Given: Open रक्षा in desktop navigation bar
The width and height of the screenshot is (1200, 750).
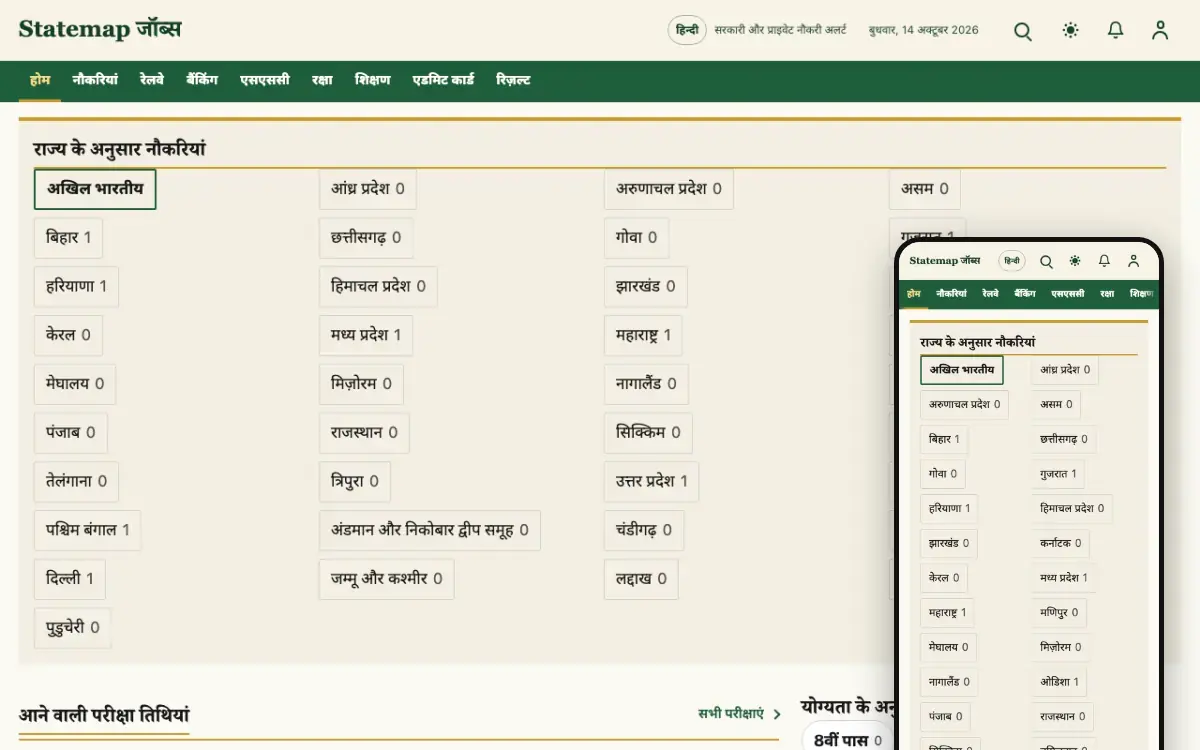Looking at the screenshot, I should tap(322, 80).
